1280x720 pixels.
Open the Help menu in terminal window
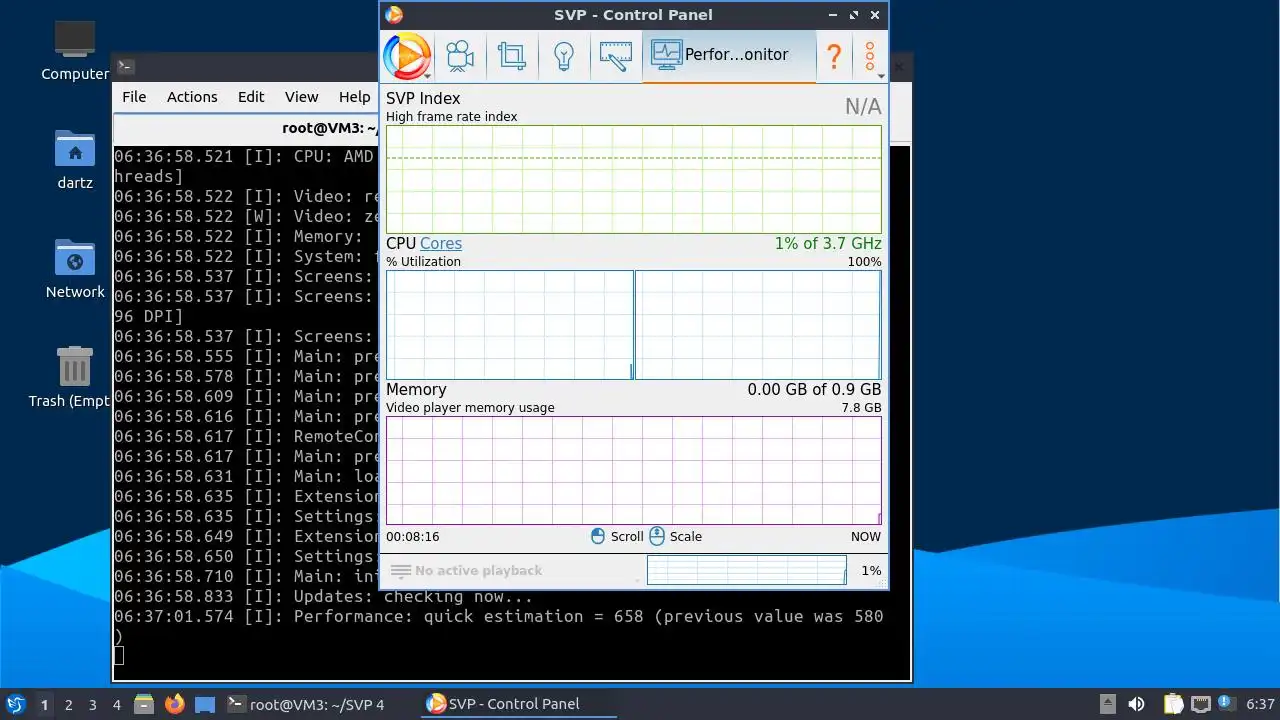pyautogui.click(x=354, y=97)
